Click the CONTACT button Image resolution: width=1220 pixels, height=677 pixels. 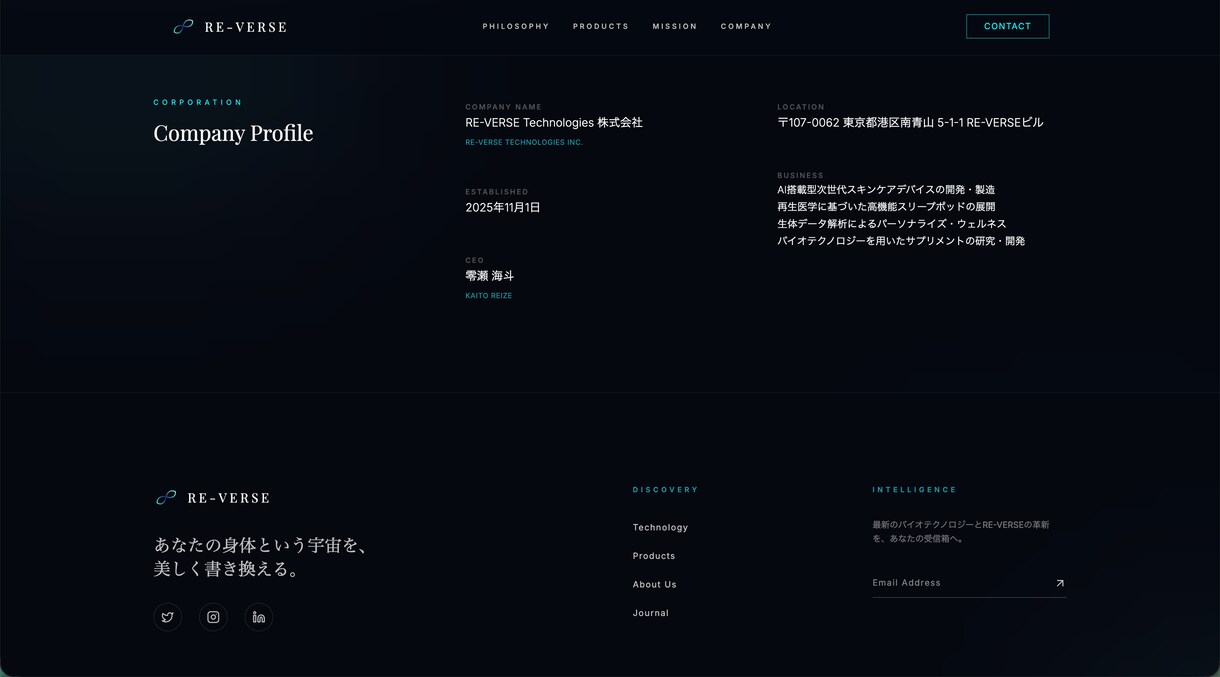[x=1007, y=27]
